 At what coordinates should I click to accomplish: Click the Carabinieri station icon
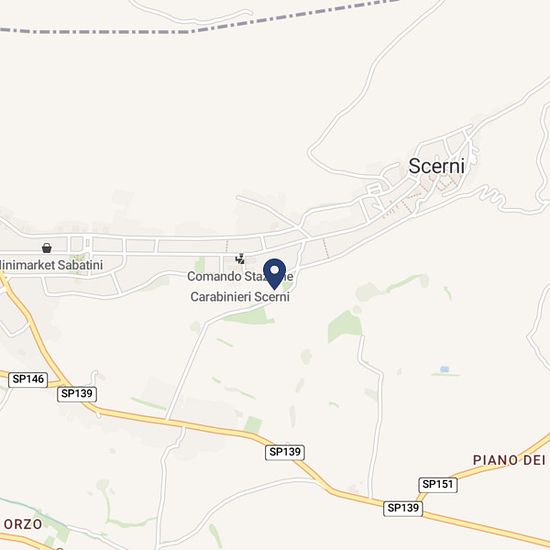(x=240, y=259)
